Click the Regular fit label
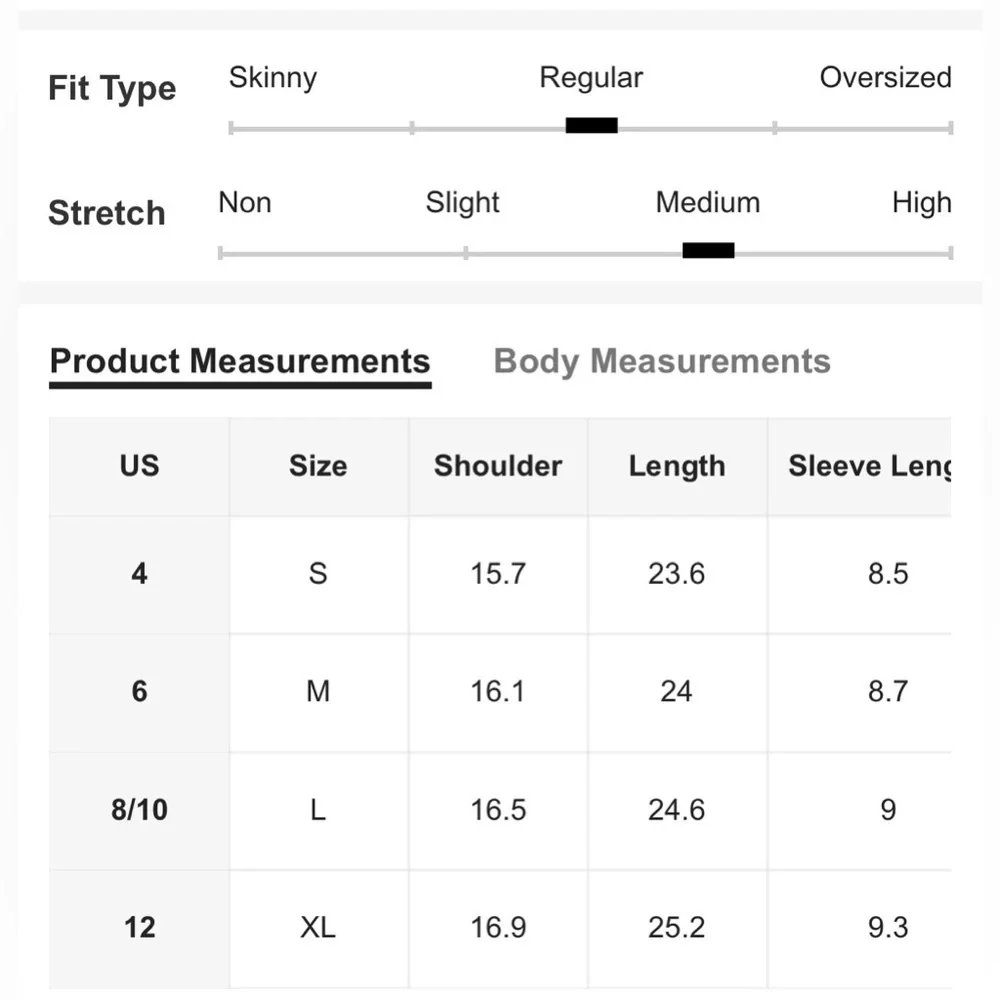Screen dimensions: 1000x1000 tap(591, 78)
